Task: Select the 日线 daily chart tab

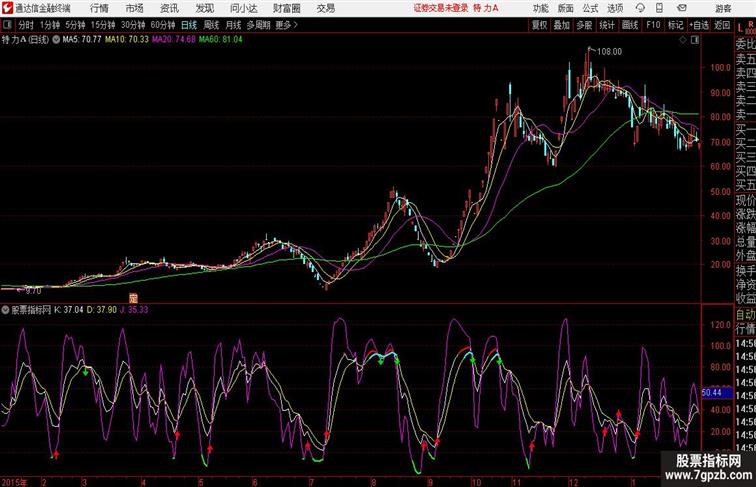Action: [189, 25]
